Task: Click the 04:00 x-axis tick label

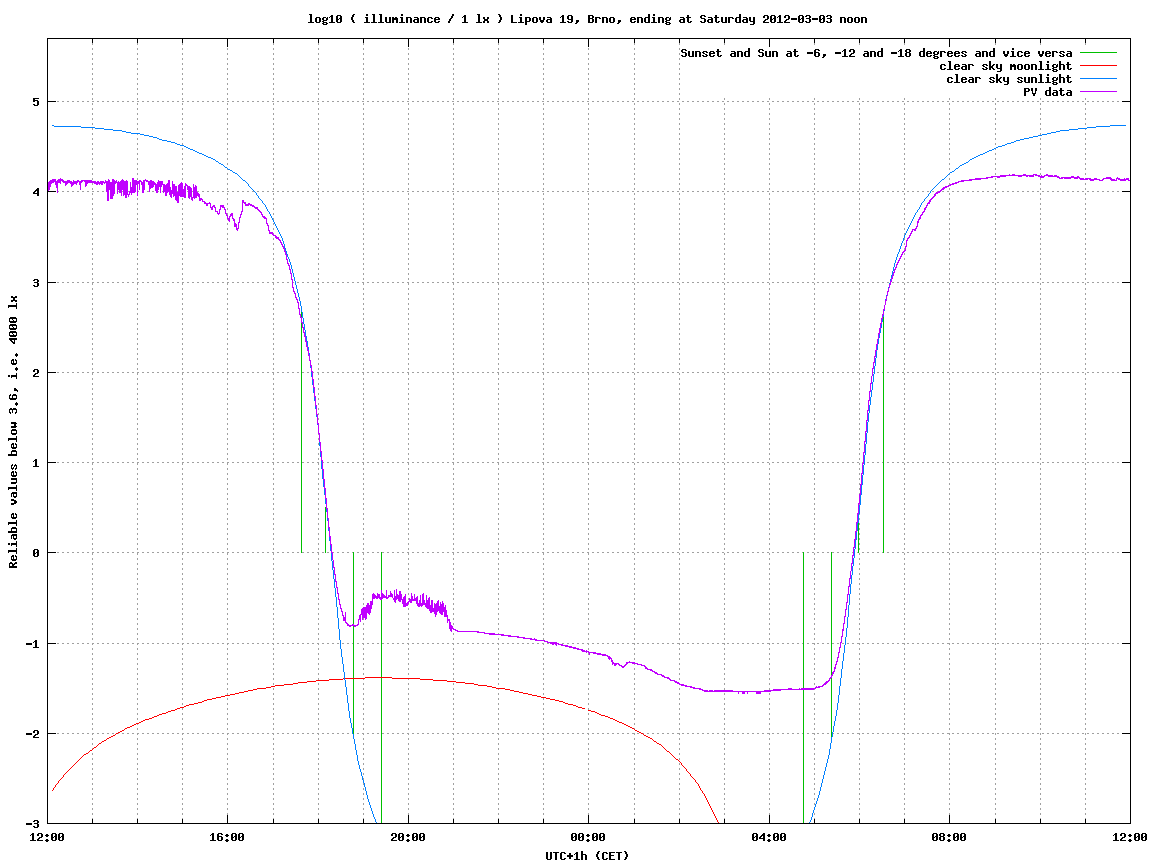Action: tap(769, 837)
